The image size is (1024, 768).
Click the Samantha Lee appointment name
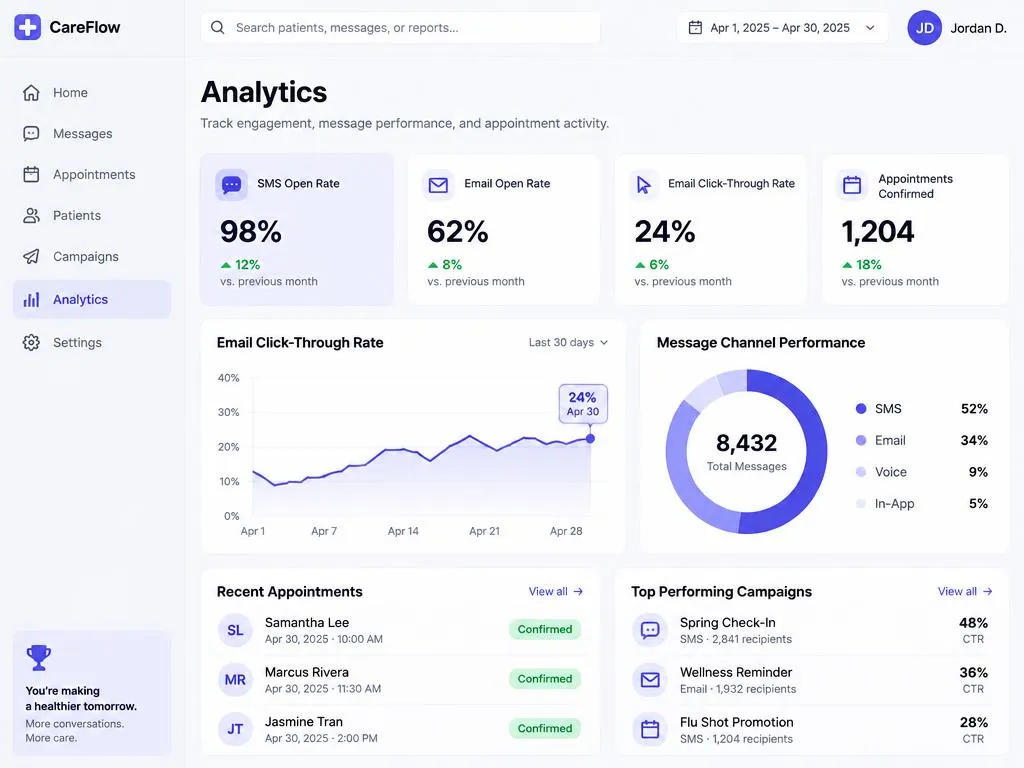click(307, 622)
